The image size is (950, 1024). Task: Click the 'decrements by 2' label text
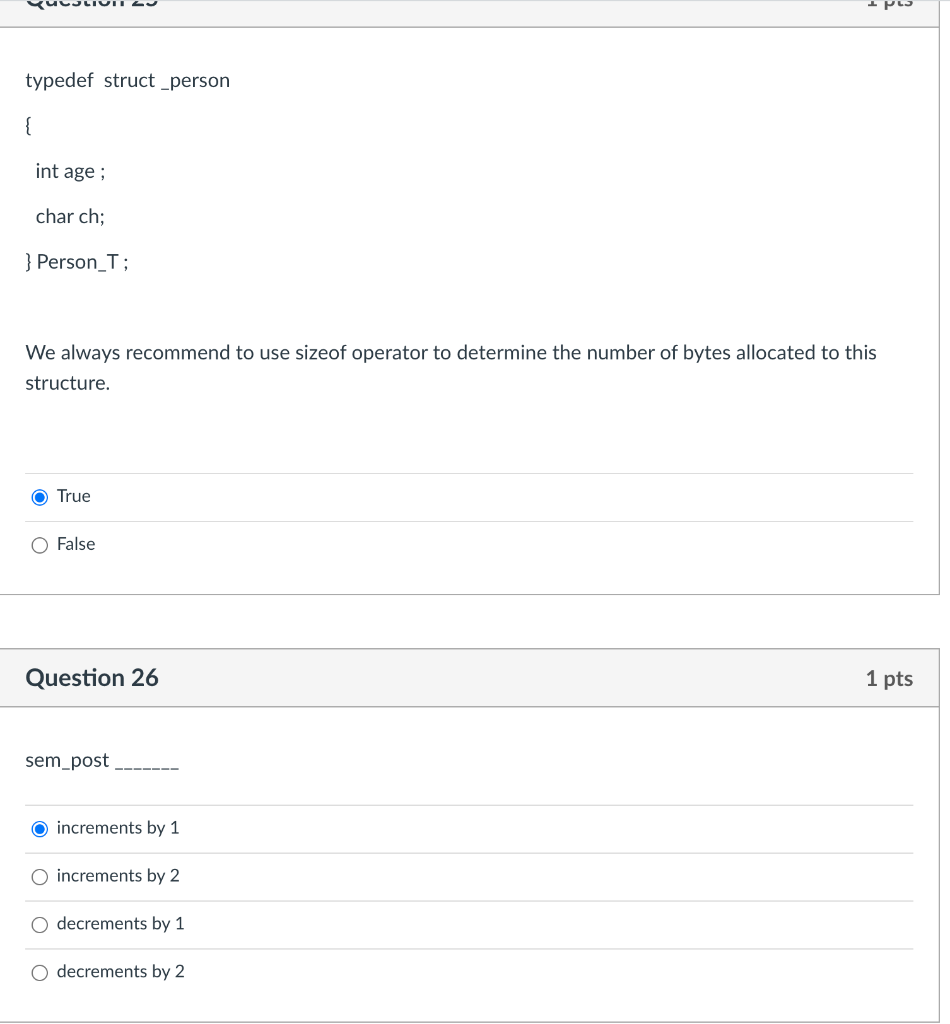click(121, 972)
